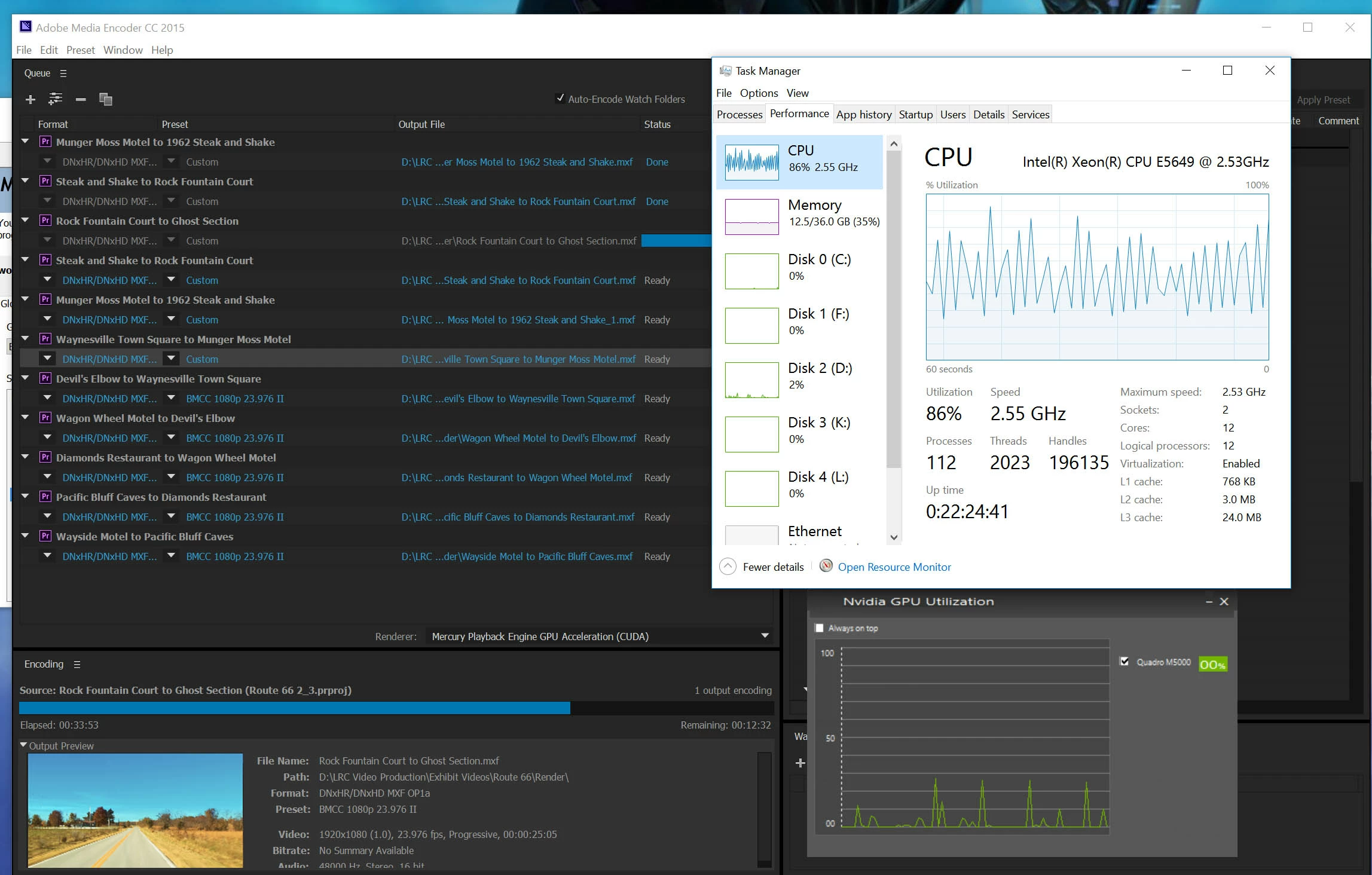Click Open Resource Monitor link

[894, 567]
